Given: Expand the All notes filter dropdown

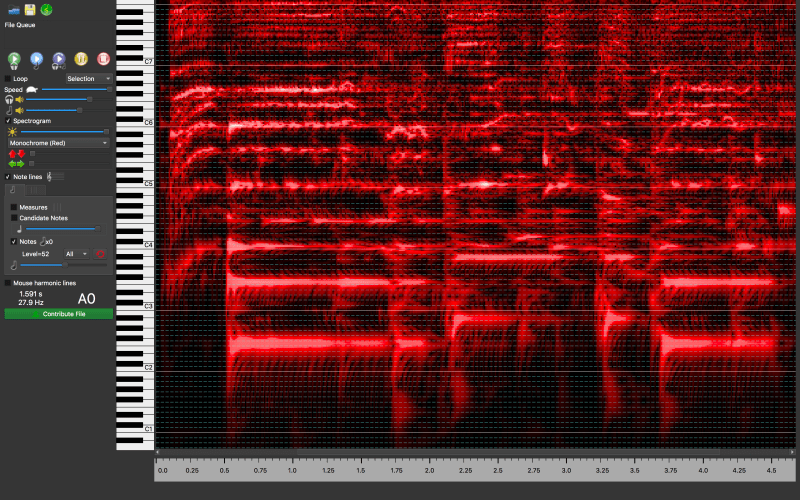Looking at the screenshot, I should (x=76, y=254).
